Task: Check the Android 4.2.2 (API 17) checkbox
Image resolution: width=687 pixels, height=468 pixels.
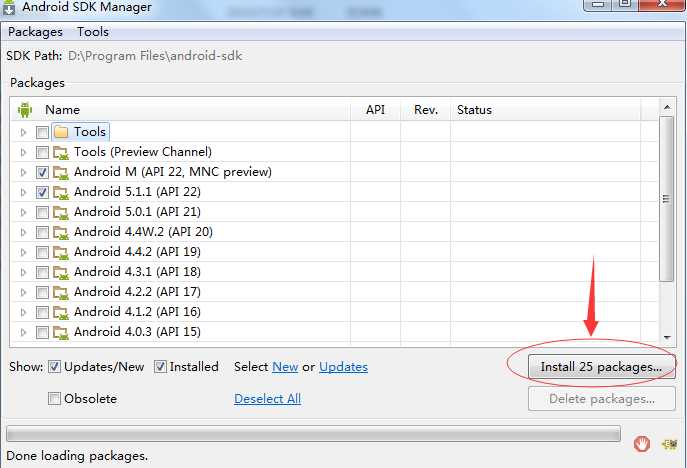Action: tap(42, 292)
